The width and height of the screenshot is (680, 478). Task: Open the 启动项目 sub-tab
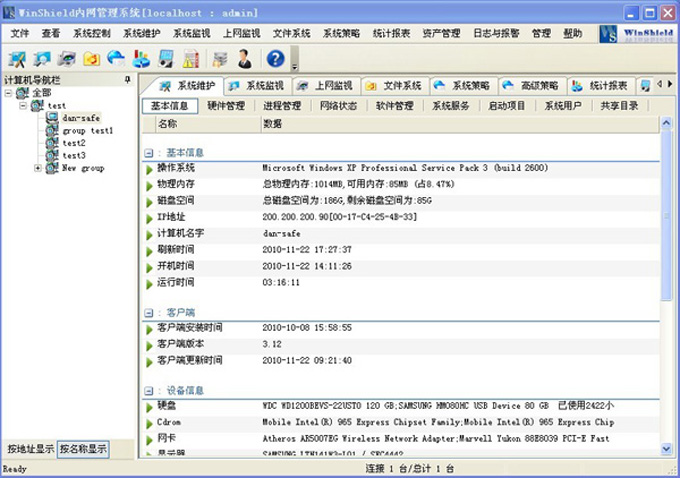coord(507,106)
